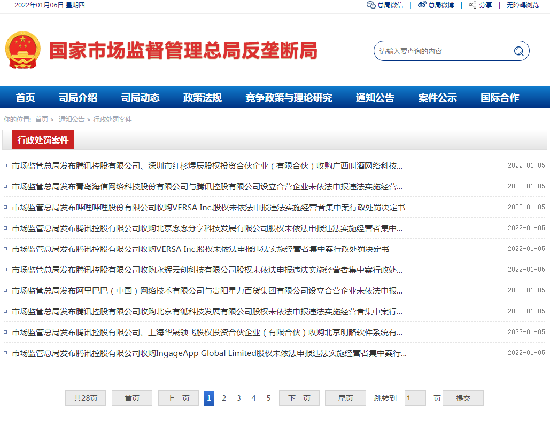The image size is (550, 427).
Task: Click the 提交 submit button for page jump
Action: coord(463,398)
